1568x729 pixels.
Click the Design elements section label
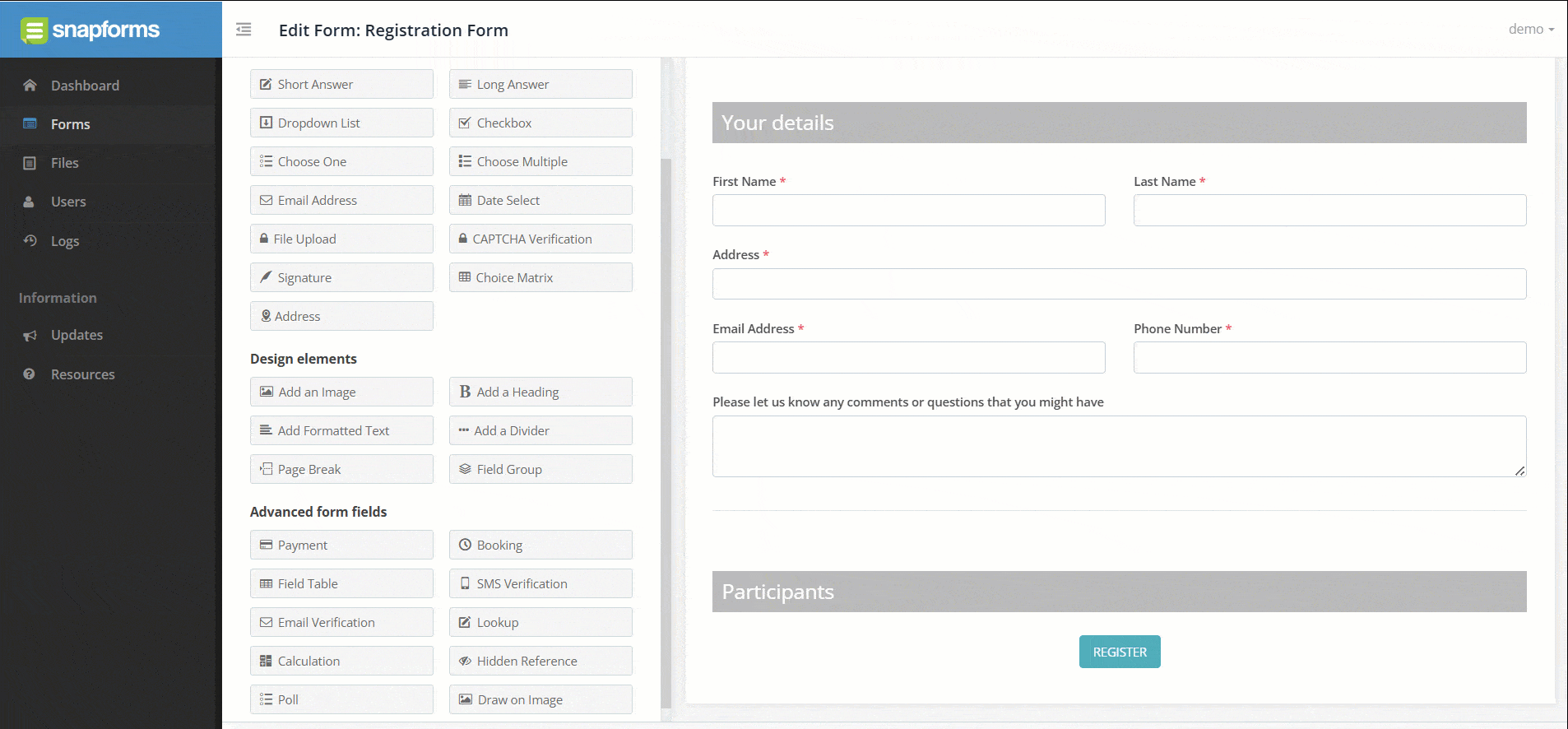pyautogui.click(x=304, y=359)
